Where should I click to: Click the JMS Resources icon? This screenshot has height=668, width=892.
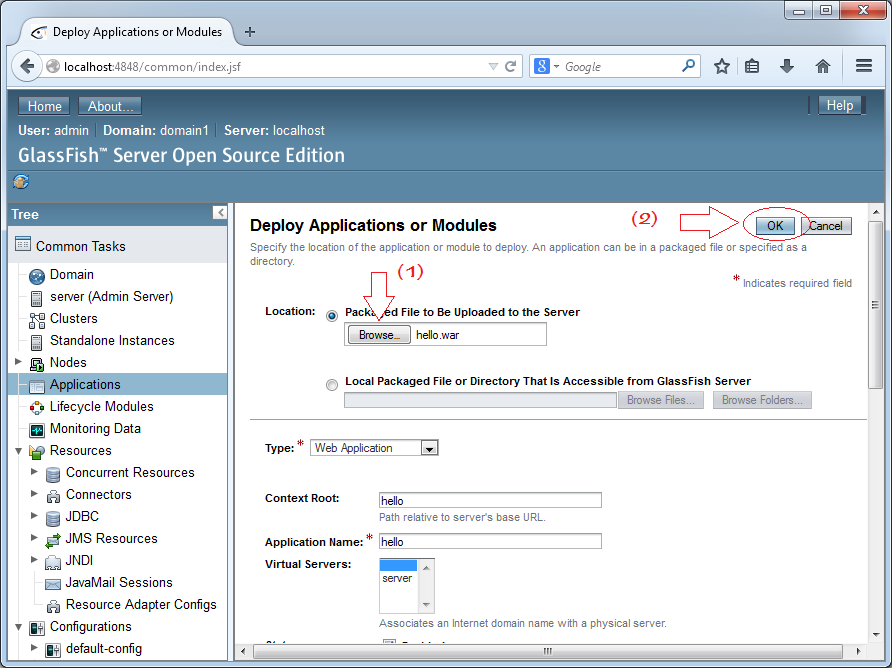click(53, 540)
